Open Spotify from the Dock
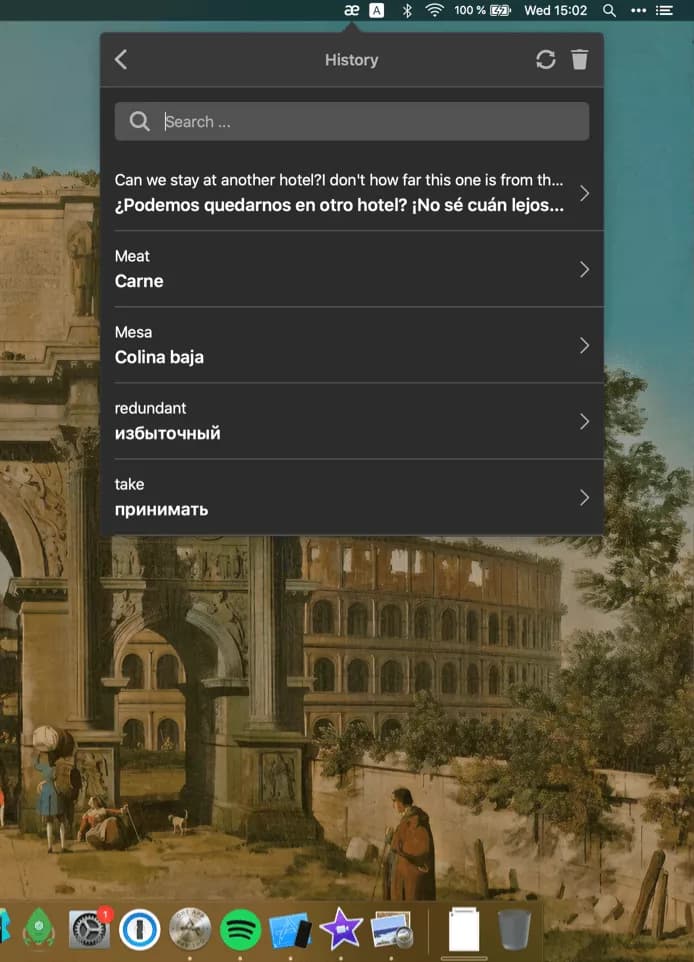The image size is (694, 962). pyautogui.click(x=240, y=929)
